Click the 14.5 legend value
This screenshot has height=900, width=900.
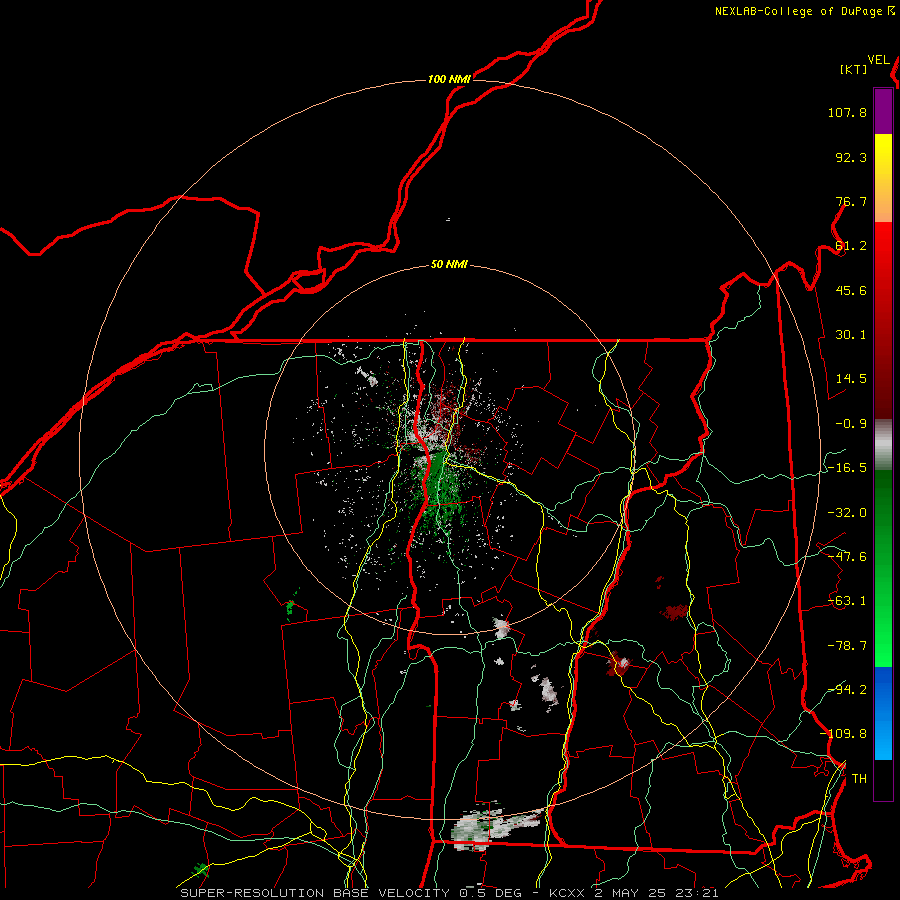[851, 379]
